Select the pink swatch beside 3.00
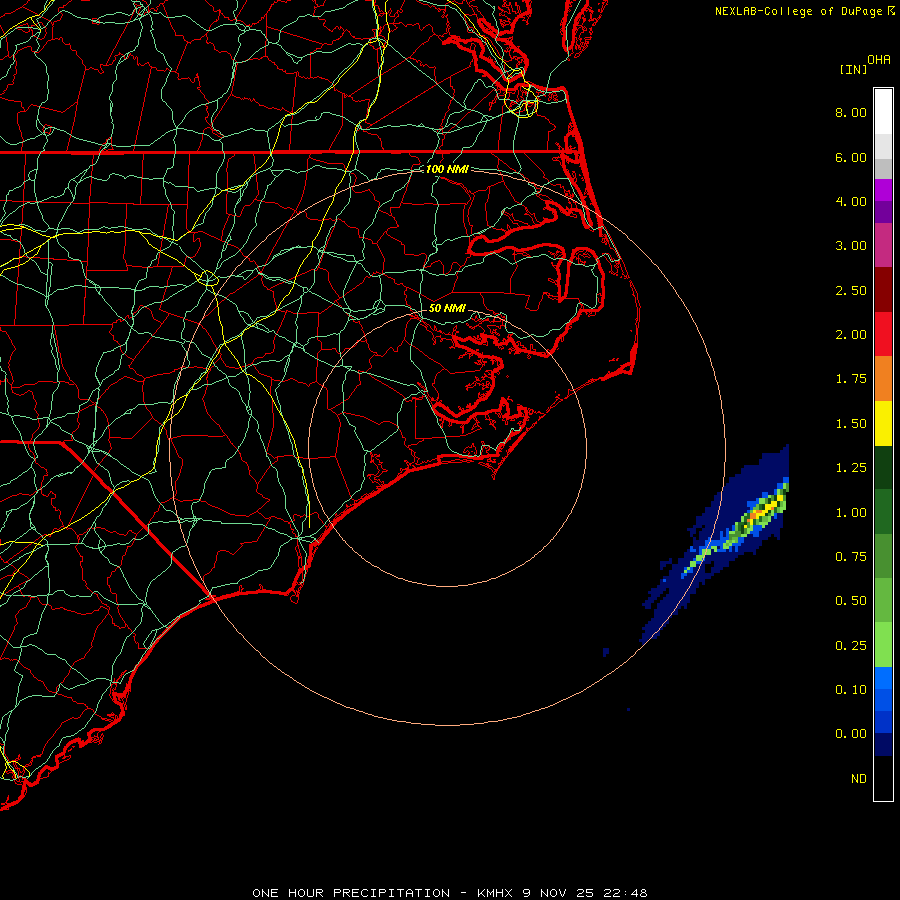This screenshot has height=900, width=900. pos(883,245)
